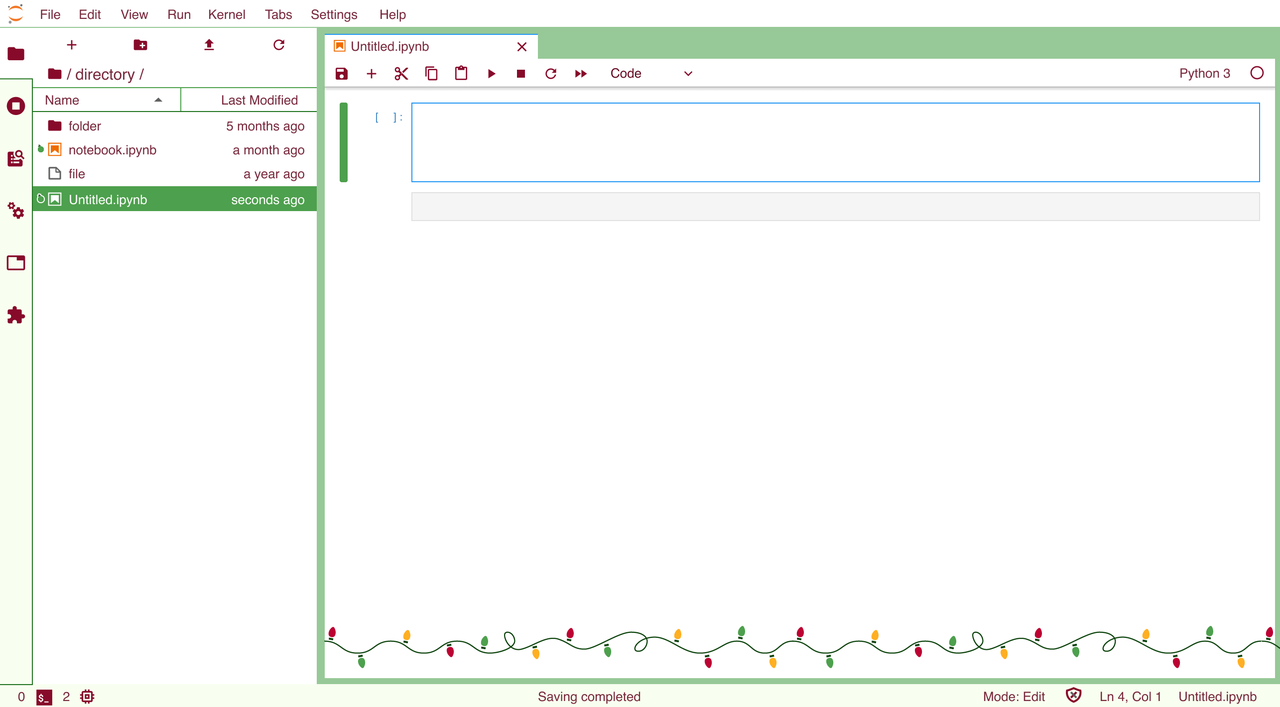Image resolution: width=1280 pixels, height=707 pixels.
Task: Toggle the notebook trust shield icon in status bar
Action: point(1073,696)
